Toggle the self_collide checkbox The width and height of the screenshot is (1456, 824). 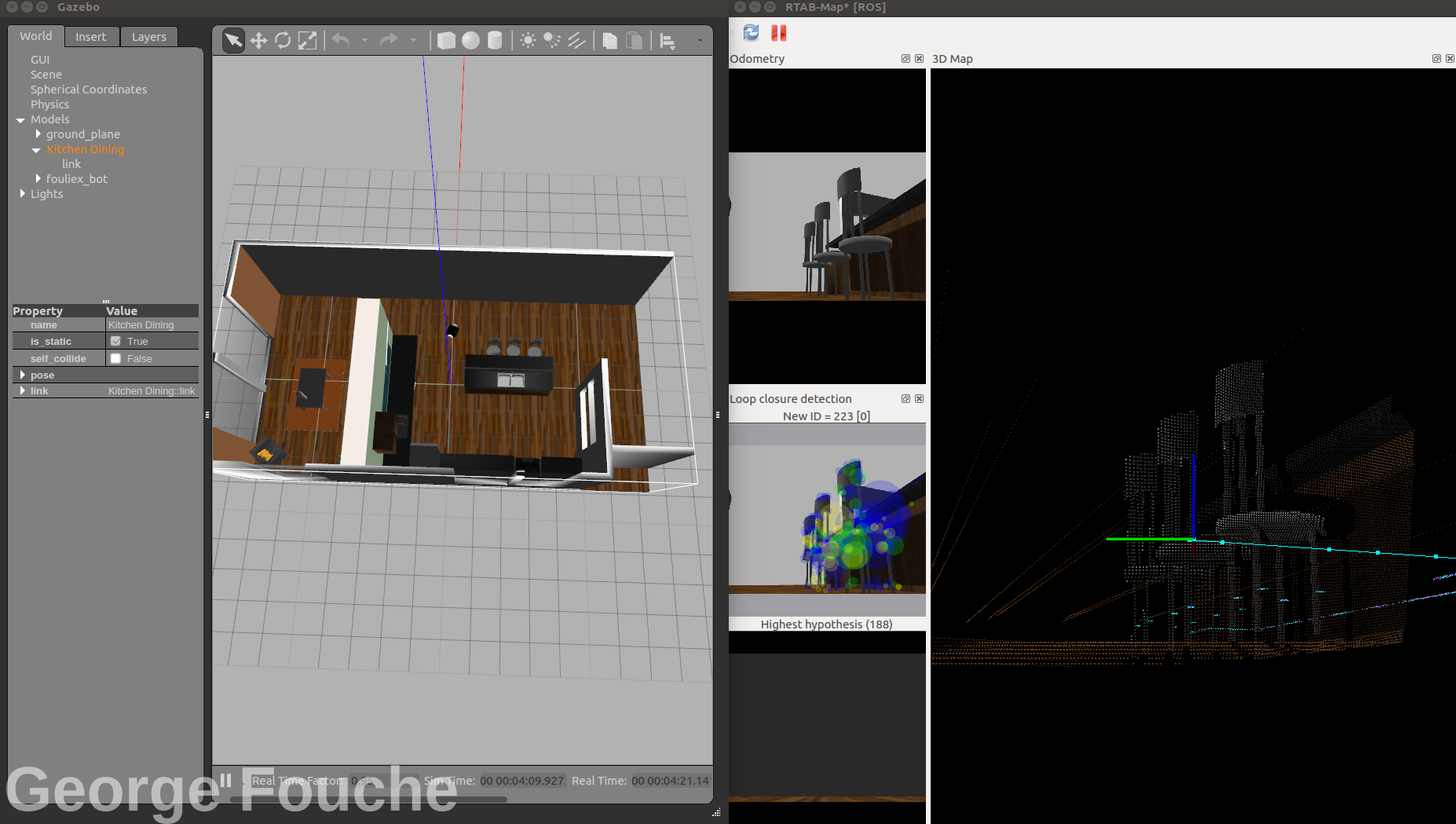pos(115,358)
